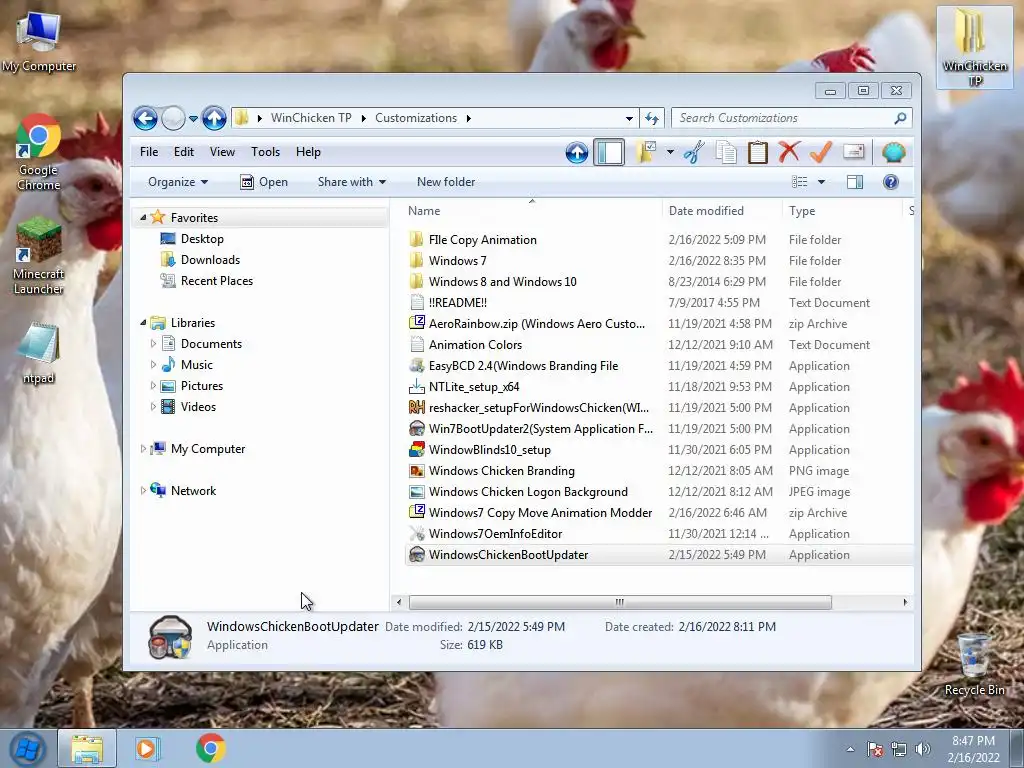Click the Customizations breadcrumb segment

pos(416,118)
